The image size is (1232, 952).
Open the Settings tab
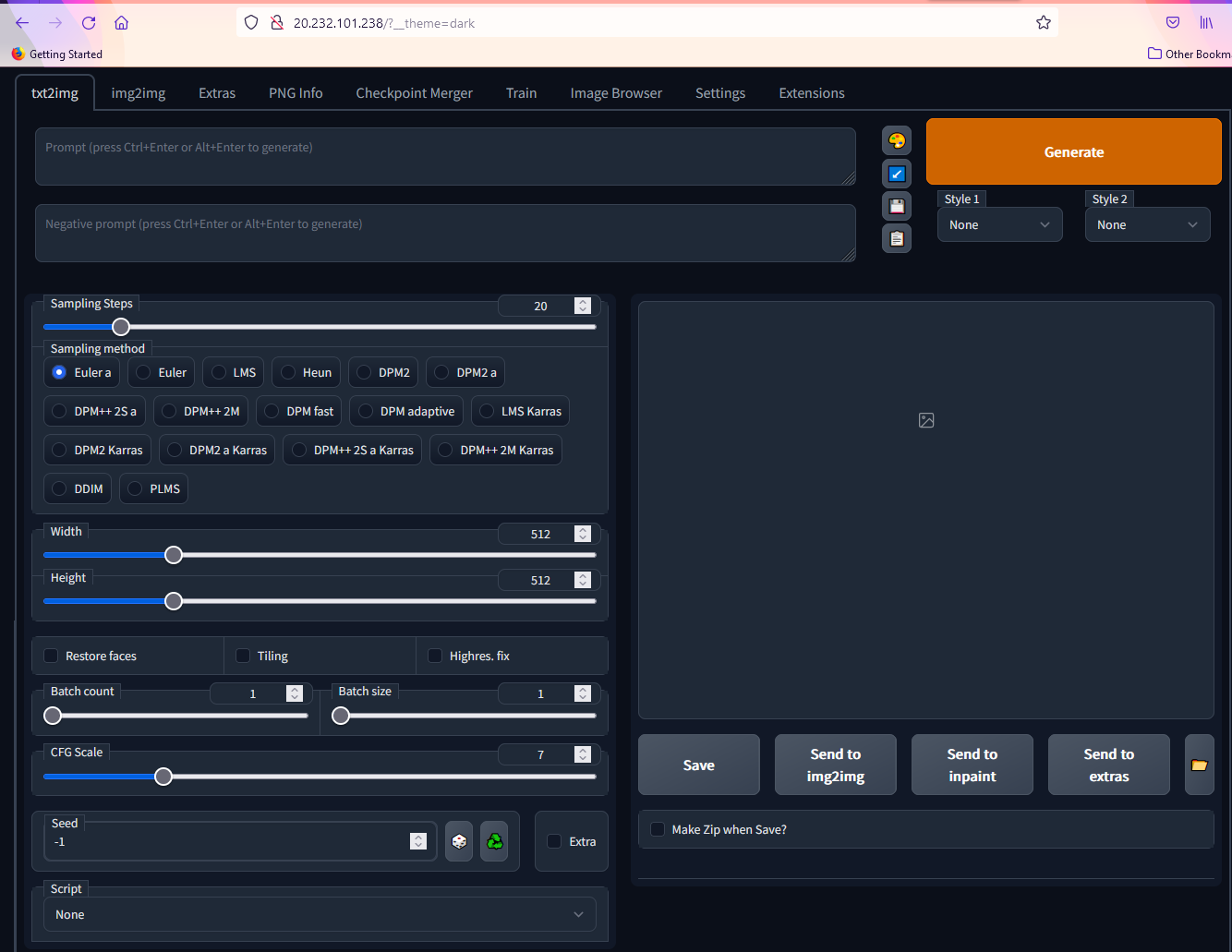(720, 93)
